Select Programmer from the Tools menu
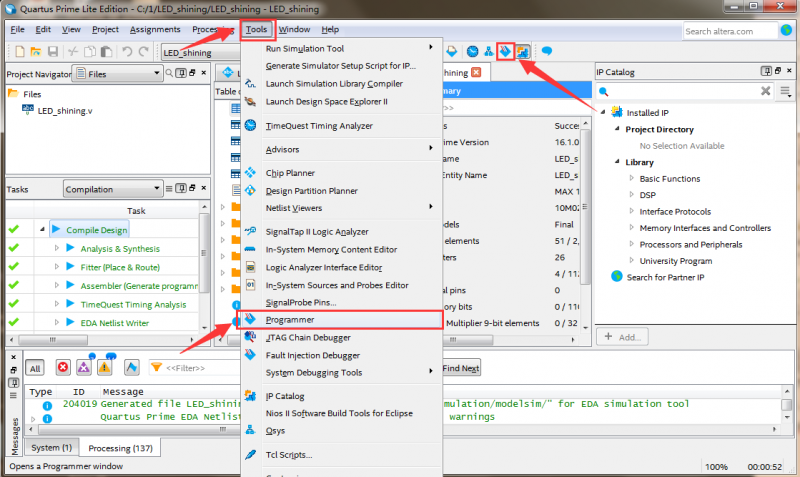800x477 pixels. 340,319
